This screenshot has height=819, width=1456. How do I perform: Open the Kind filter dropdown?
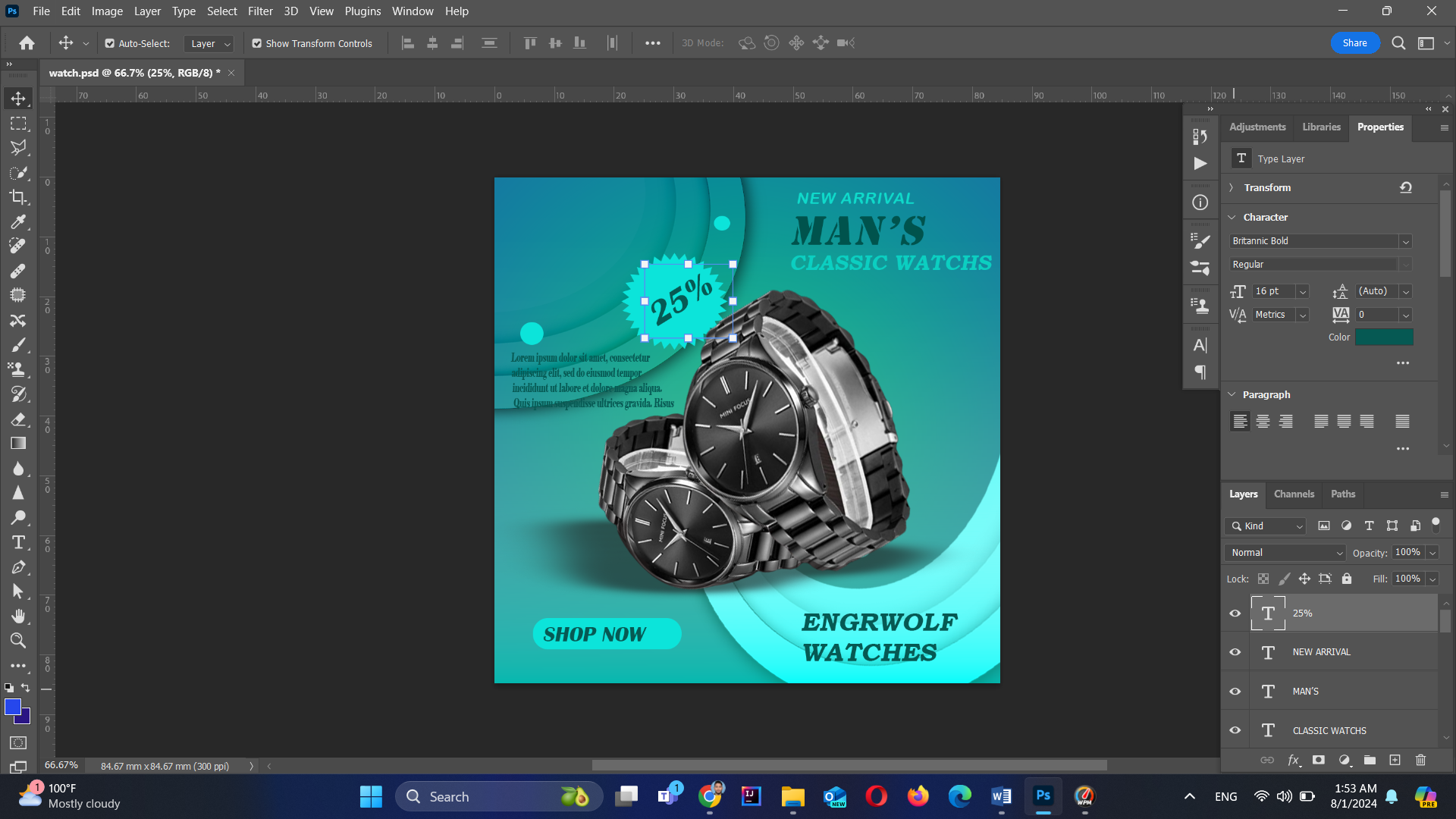[1266, 526]
